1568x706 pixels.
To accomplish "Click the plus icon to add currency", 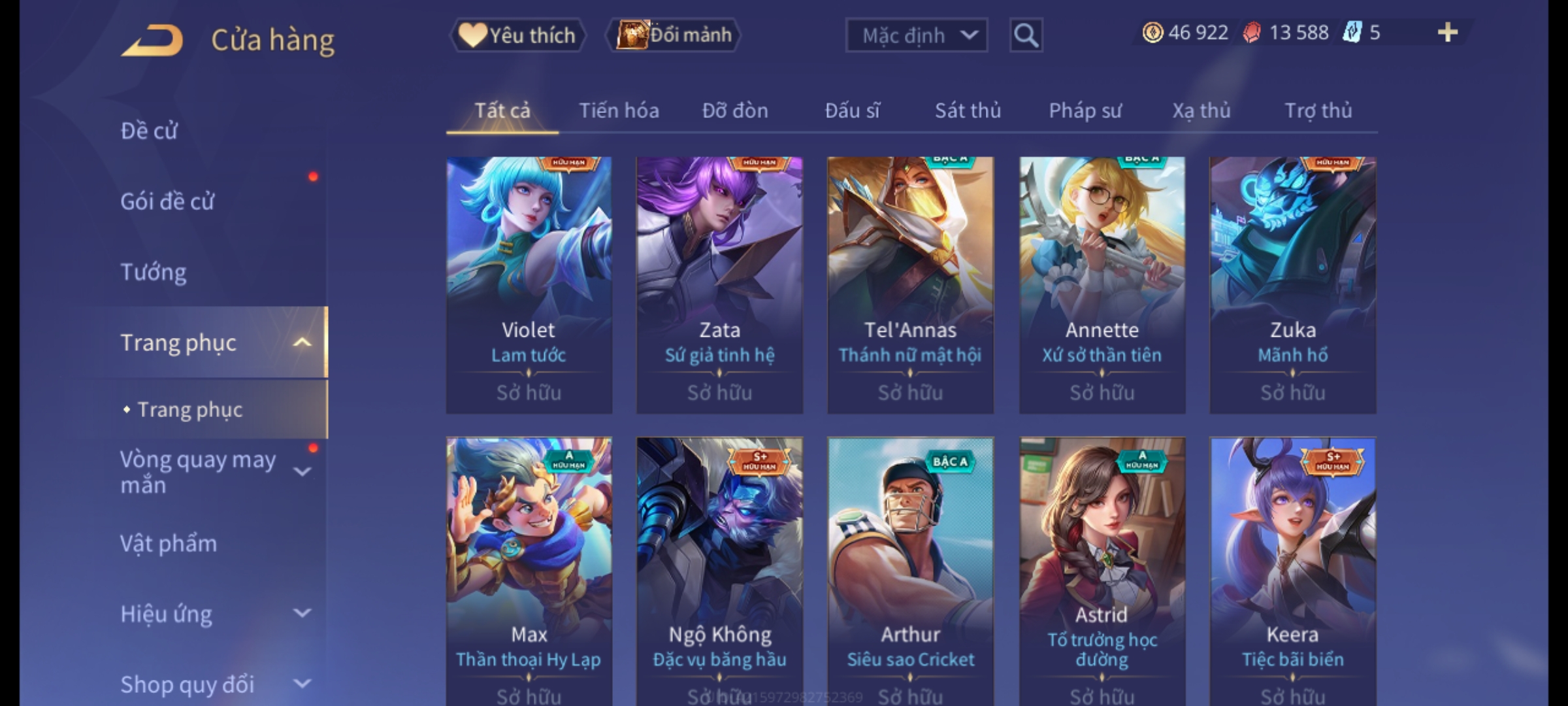I will [x=1448, y=32].
